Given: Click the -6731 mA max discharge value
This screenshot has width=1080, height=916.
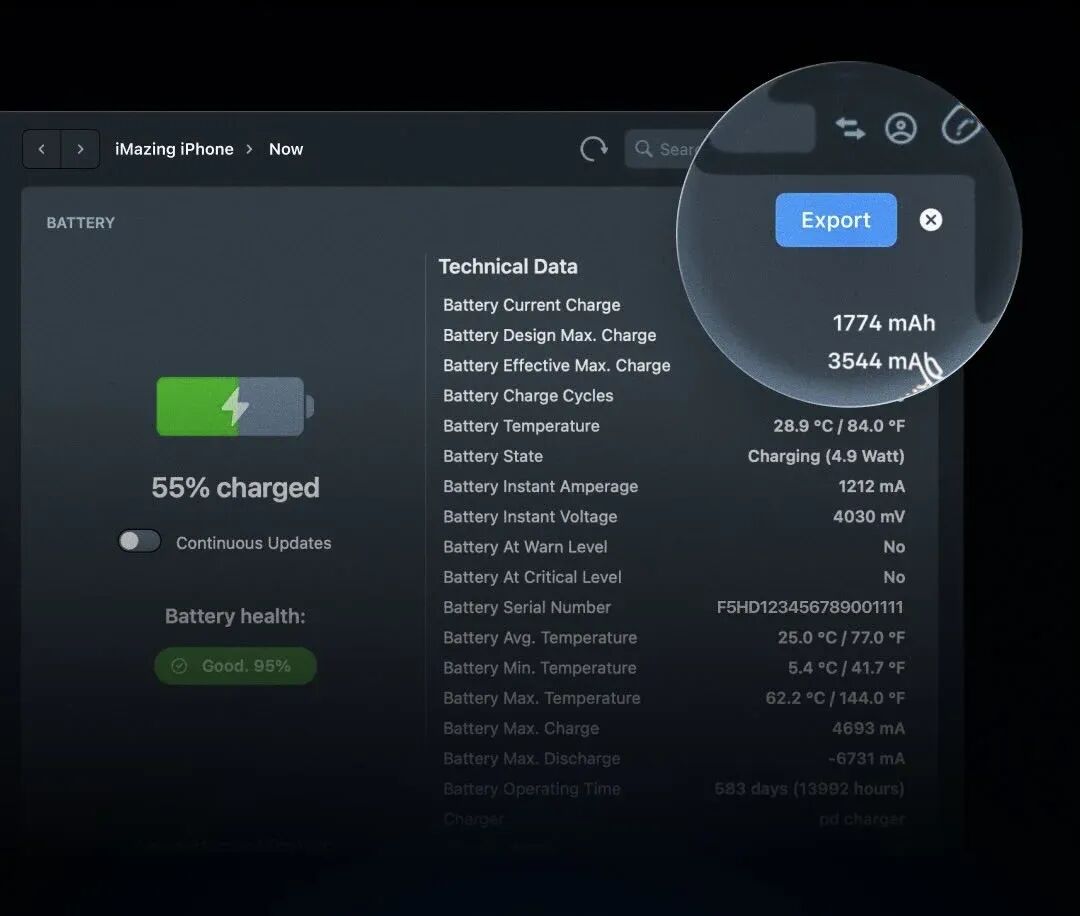Looking at the screenshot, I should coord(866,759).
